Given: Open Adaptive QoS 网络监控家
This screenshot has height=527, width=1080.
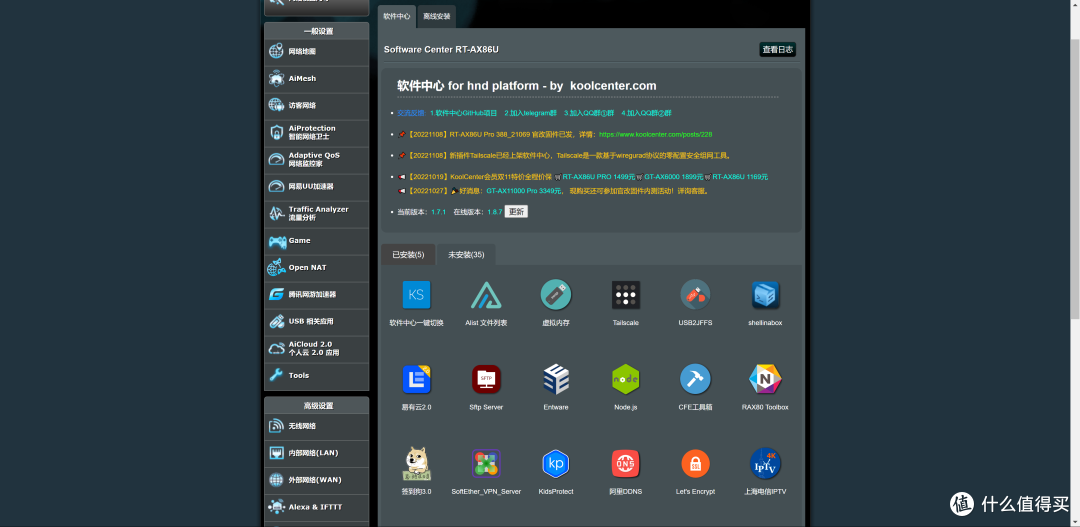Looking at the screenshot, I should click(317, 159).
